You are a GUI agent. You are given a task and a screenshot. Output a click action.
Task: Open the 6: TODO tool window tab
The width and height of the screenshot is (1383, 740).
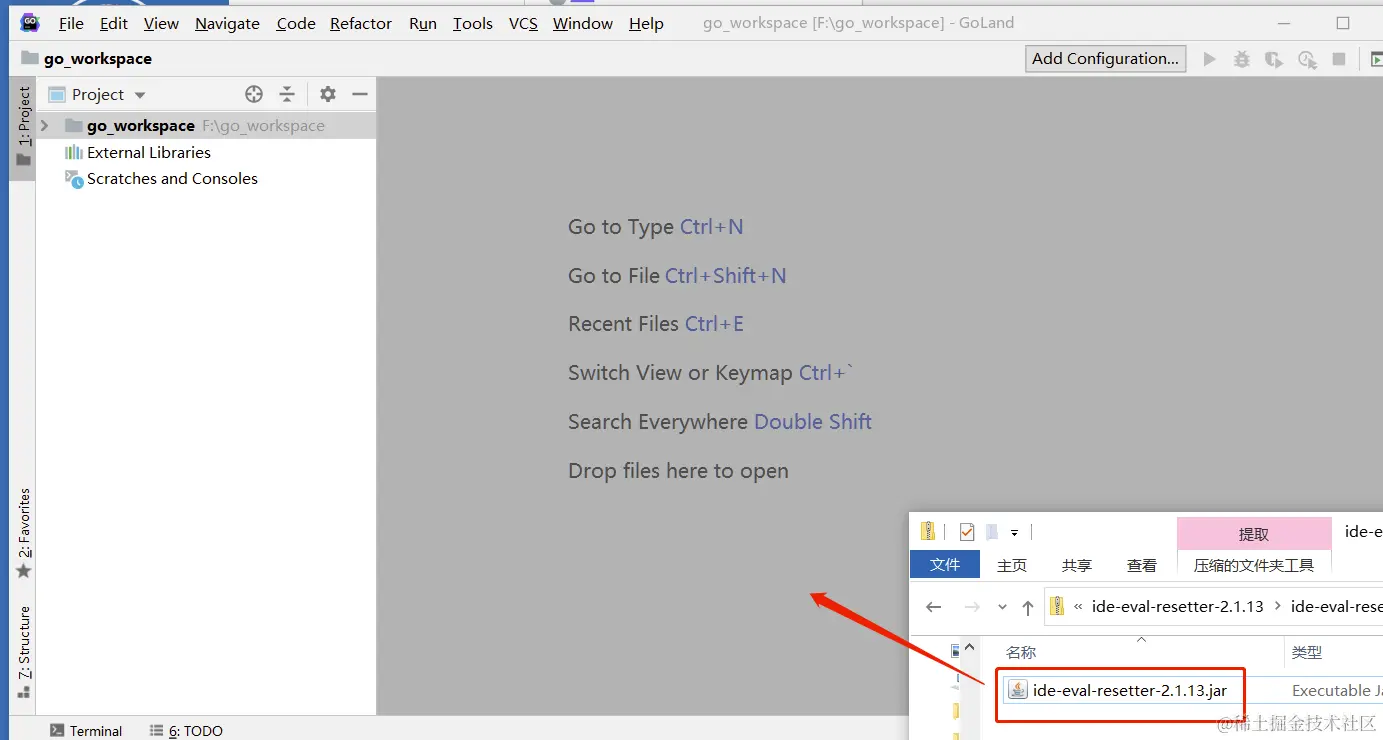tap(186, 730)
